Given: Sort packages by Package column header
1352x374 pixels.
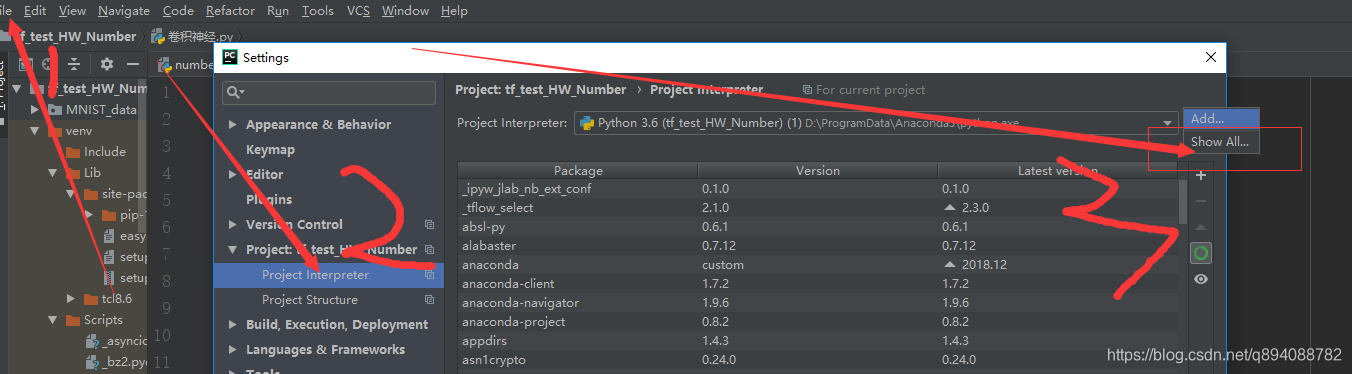Looking at the screenshot, I should (578, 171).
